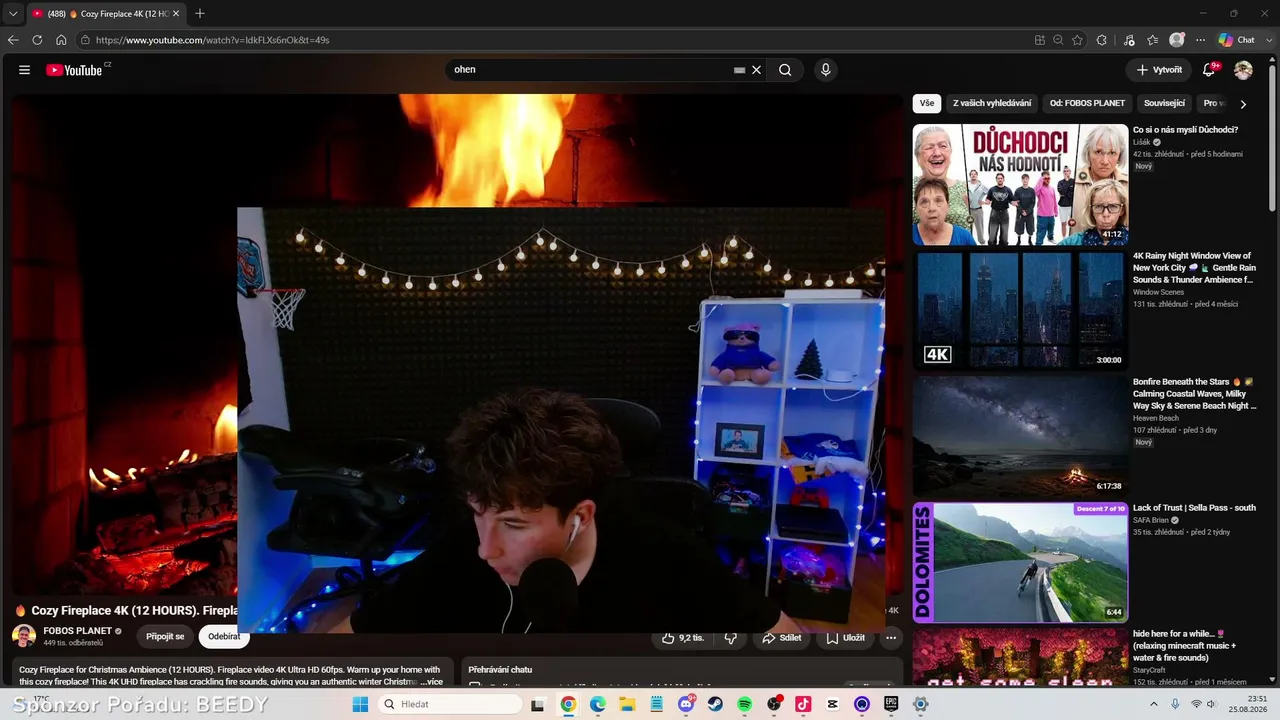Open the YouTube account avatar menu
Viewport: 1280px width, 720px height.
(x=1243, y=70)
